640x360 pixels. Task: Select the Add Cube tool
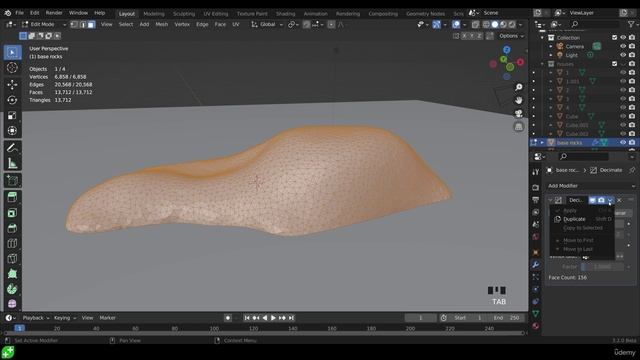pos(12,180)
